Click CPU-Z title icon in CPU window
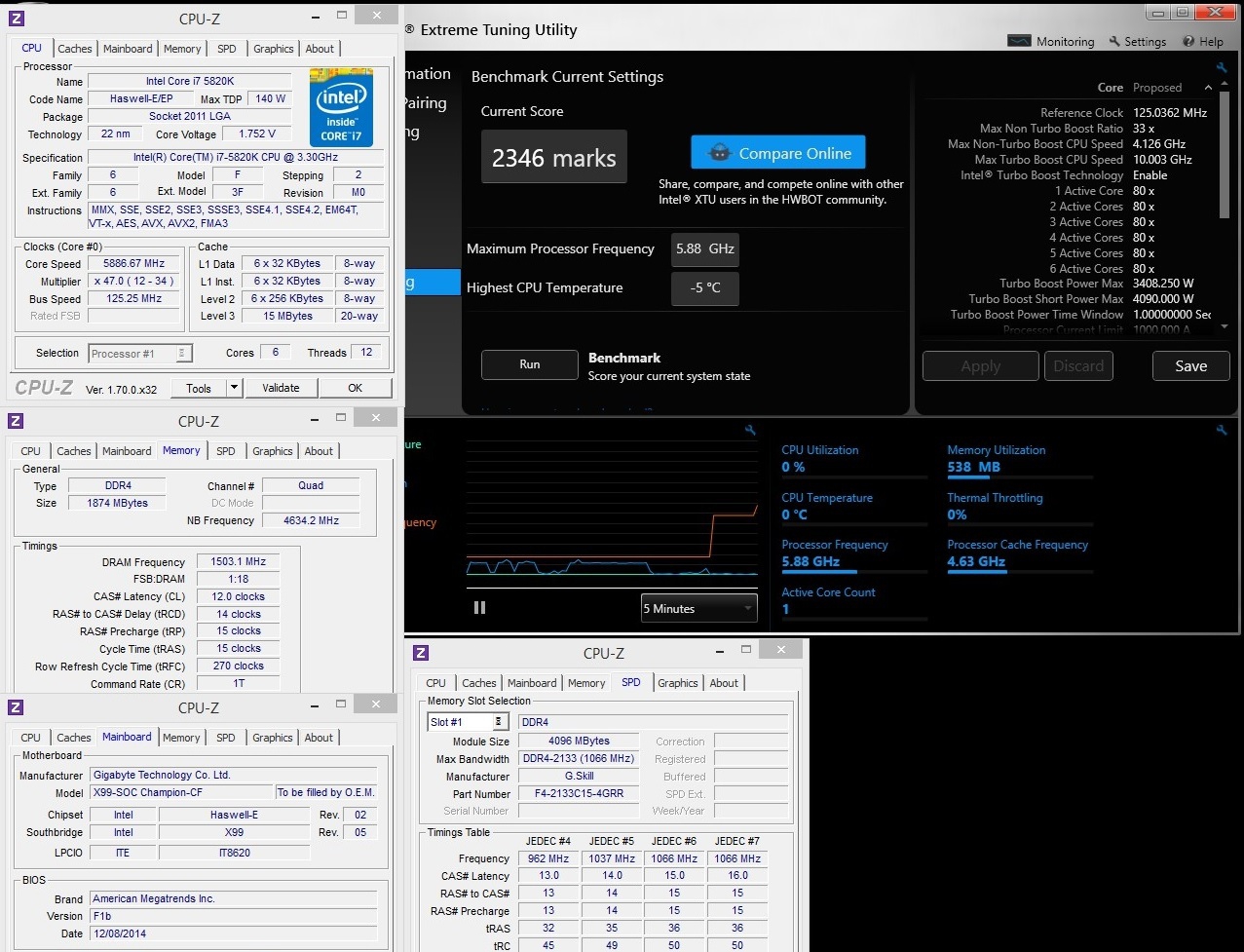The image size is (1244, 952). click(17, 19)
